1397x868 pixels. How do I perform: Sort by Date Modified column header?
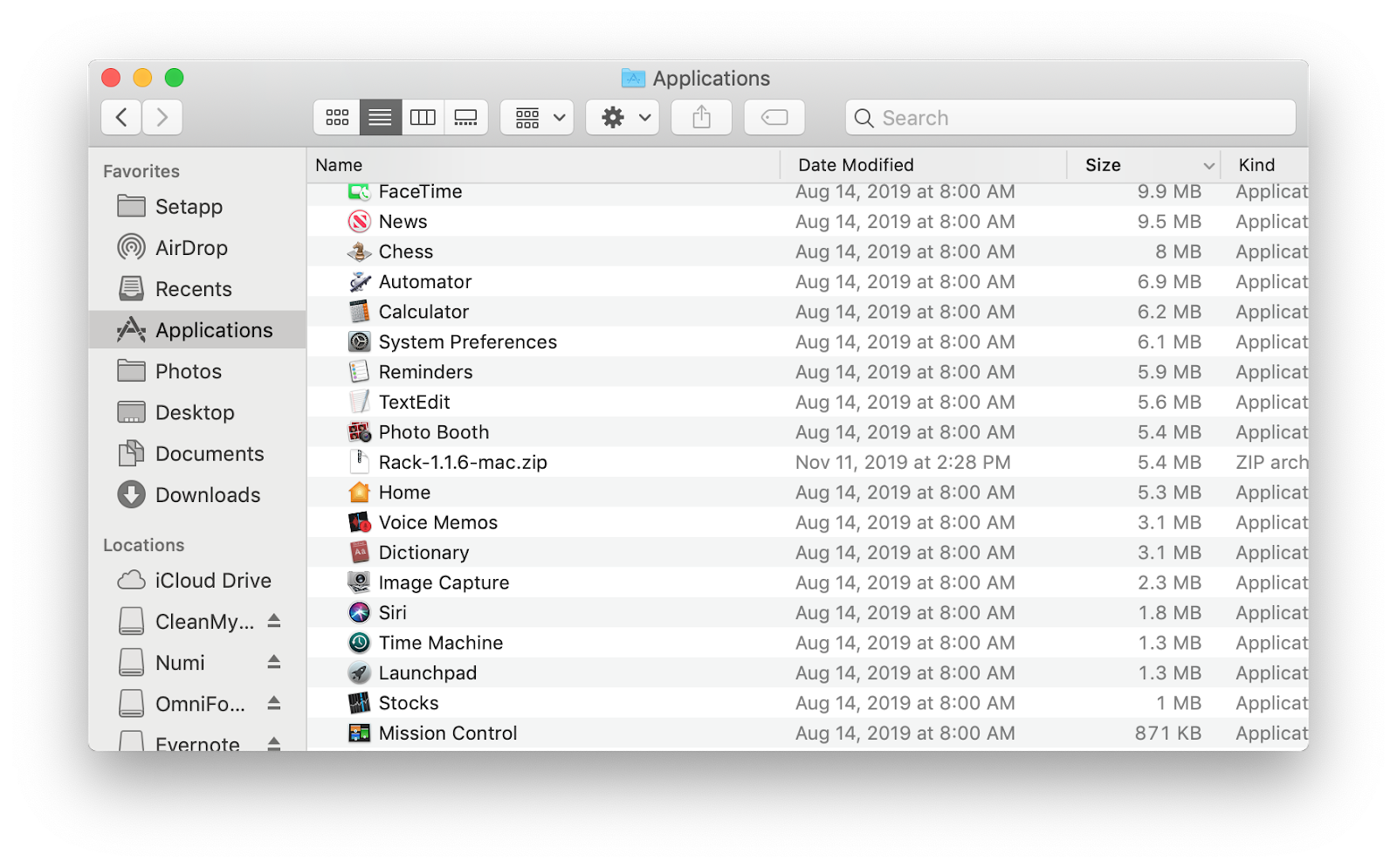[924, 165]
